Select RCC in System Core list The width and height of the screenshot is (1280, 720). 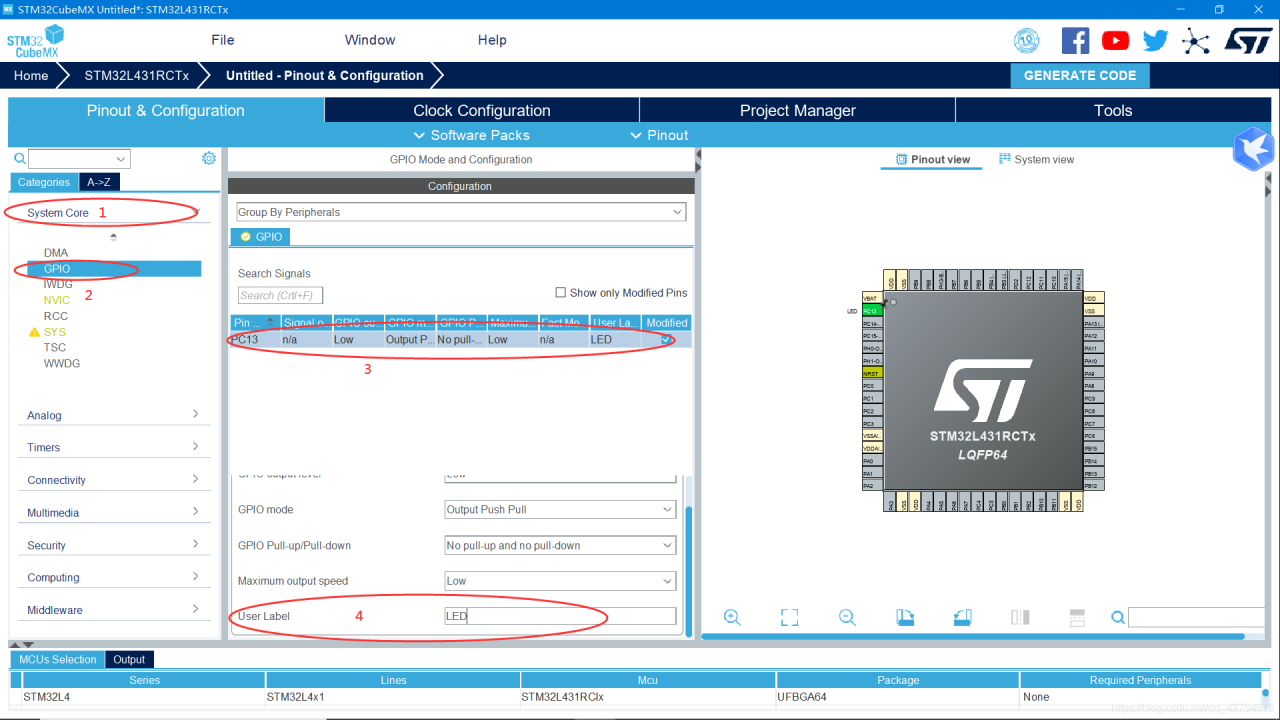[56, 316]
